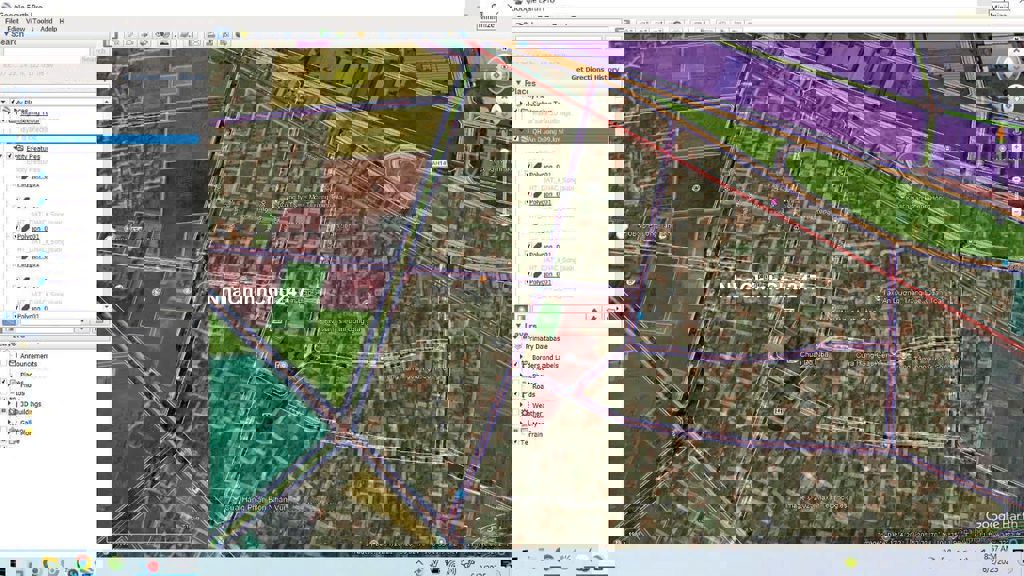The image size is (1024, 576).
Task: Click the search input field
Action: [45, 52]
